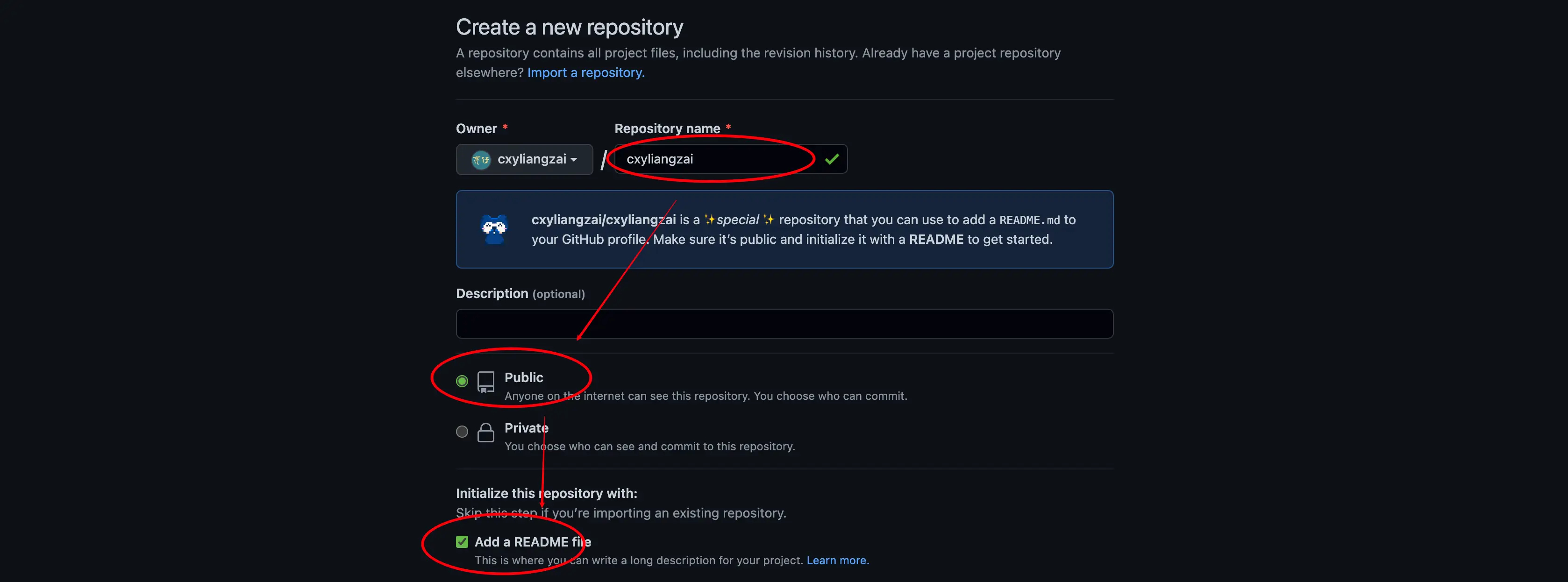Screen dimensions: 1568x582
Task: Click the lock icon next to Private
Action: point(486,433)
